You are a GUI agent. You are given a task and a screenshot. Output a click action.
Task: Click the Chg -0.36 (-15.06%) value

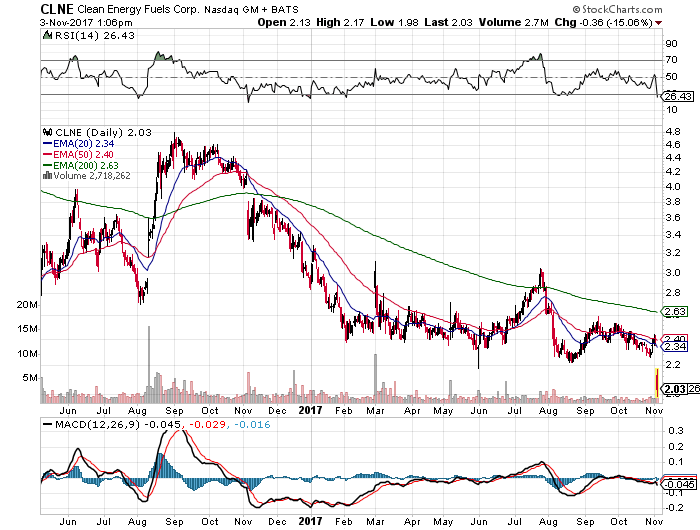tap(603, 22)
